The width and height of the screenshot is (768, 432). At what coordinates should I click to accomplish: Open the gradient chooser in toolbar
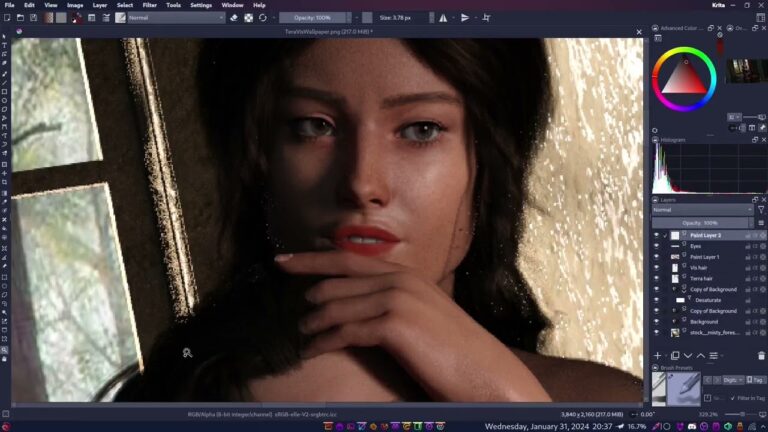tap(48, 18)
